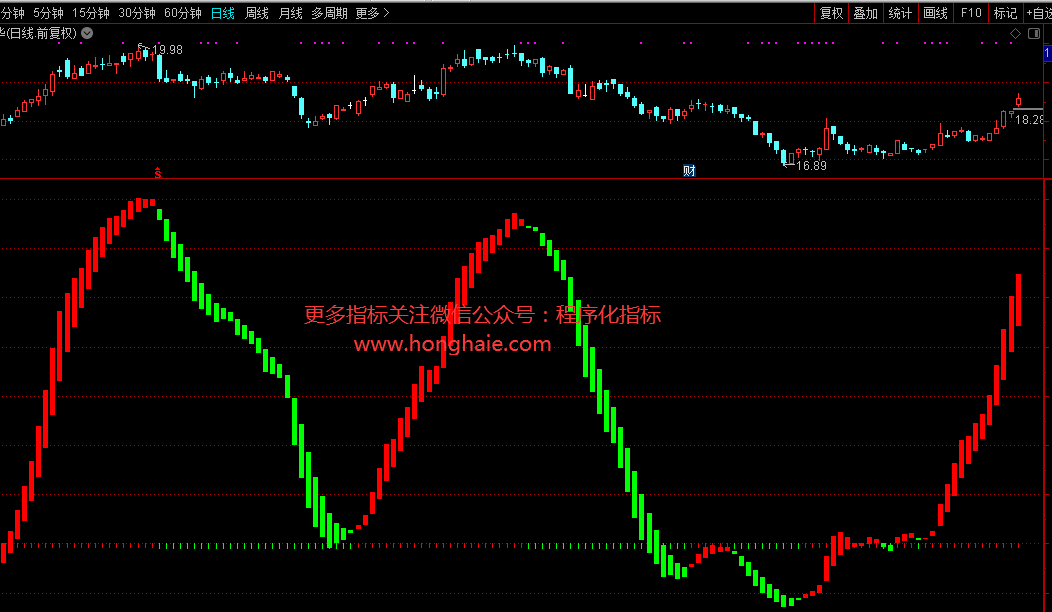This screenshot has height=612, width=1052.
Task: Click the blue 财 financial marker icon
Action: [x=689, y=170]
